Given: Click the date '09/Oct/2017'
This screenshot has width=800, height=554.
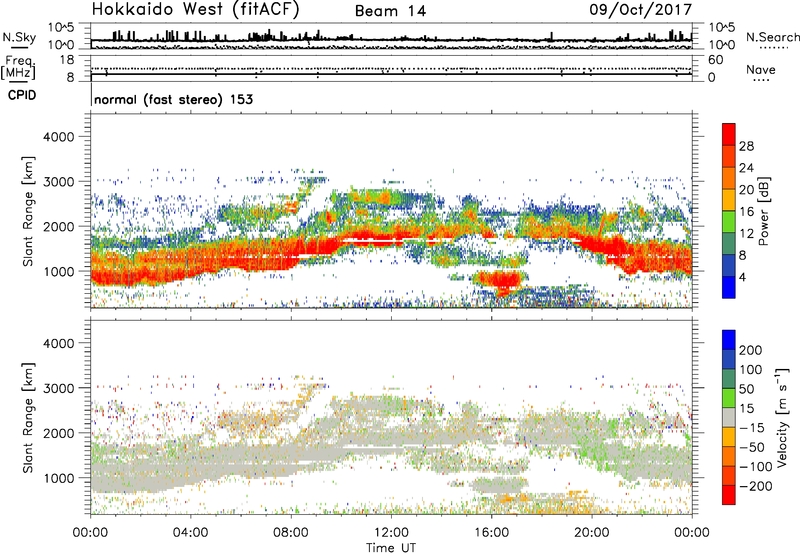Looking at the screenshot, I should coord(641,10).
